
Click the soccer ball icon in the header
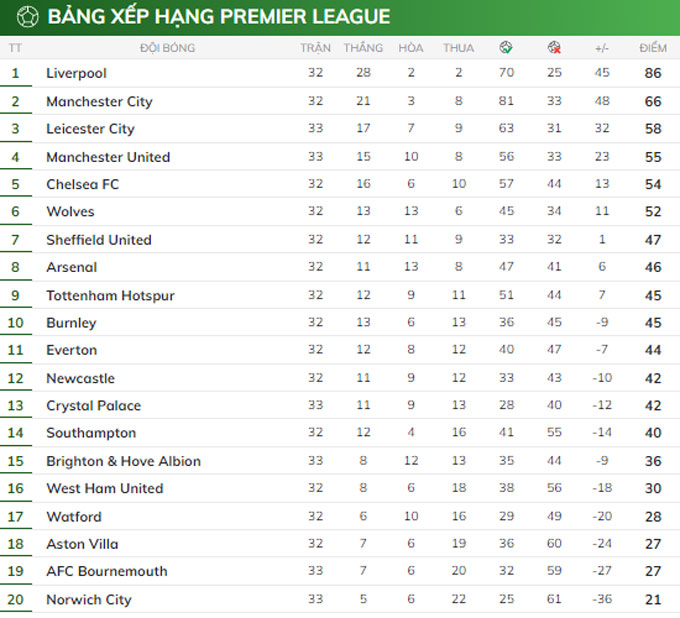(x=27, y=17)
